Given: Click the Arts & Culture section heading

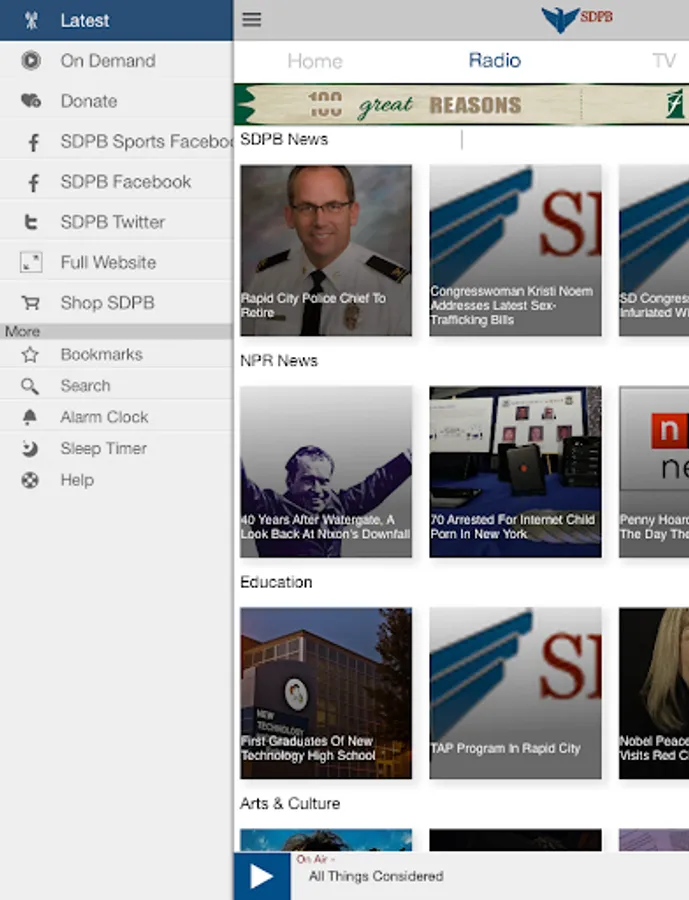Looking at the screenshot, I should pos(290,804).
